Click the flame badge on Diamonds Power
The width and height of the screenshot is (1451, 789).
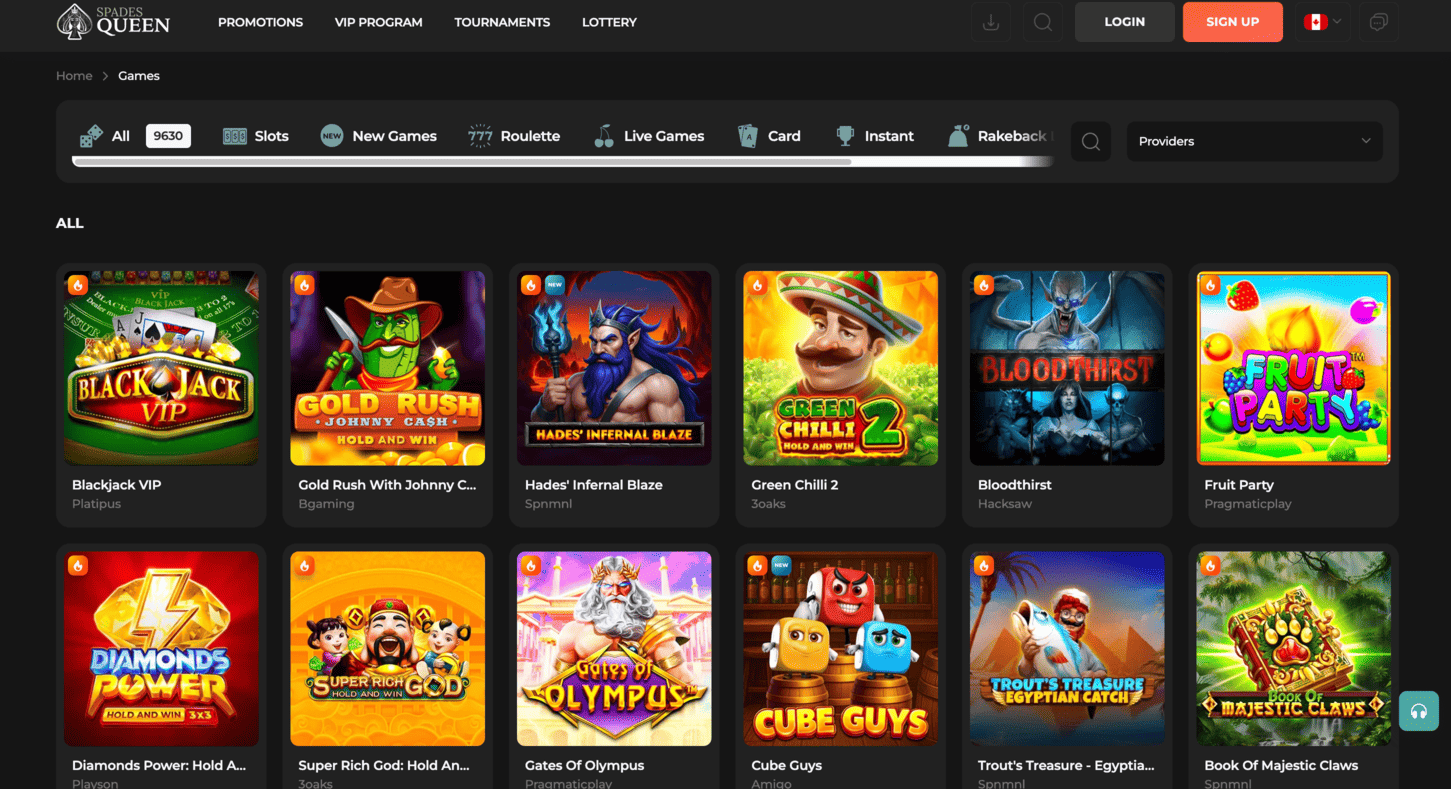coord(78,566)
